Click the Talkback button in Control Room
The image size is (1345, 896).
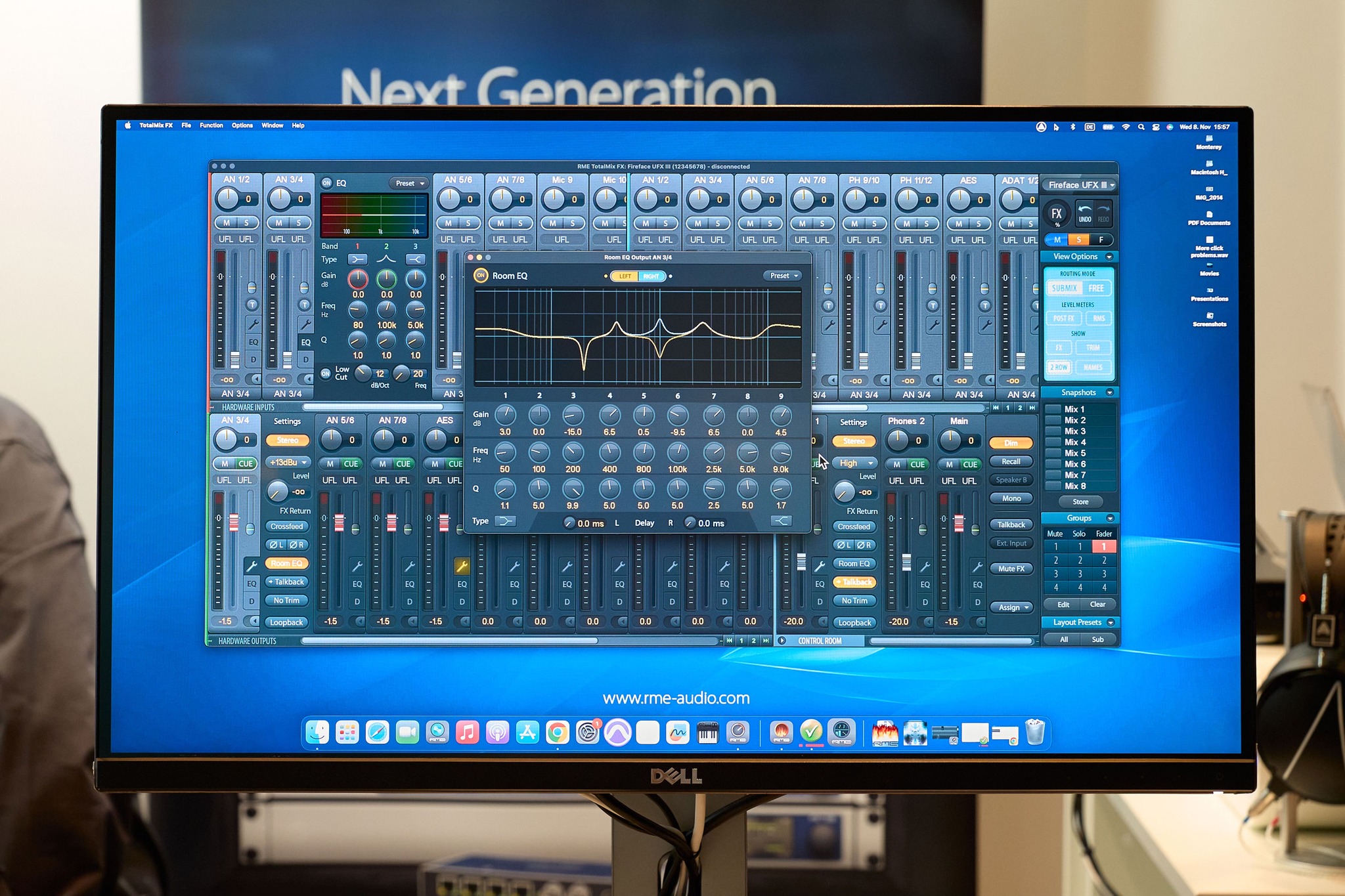pos(1011,524)
